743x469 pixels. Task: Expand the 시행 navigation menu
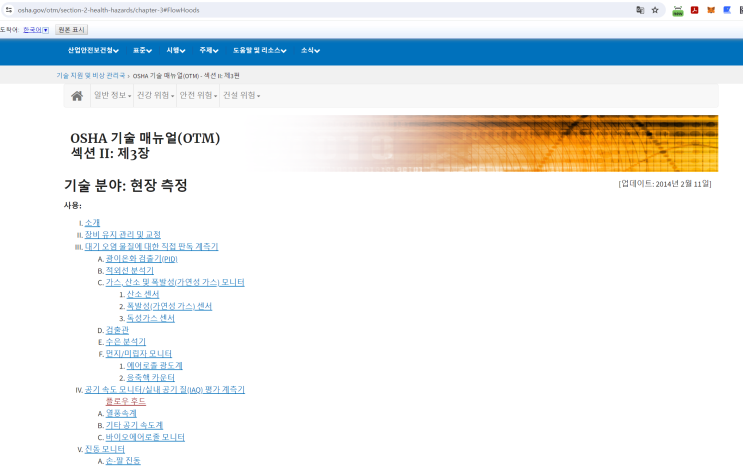(175, 50)
